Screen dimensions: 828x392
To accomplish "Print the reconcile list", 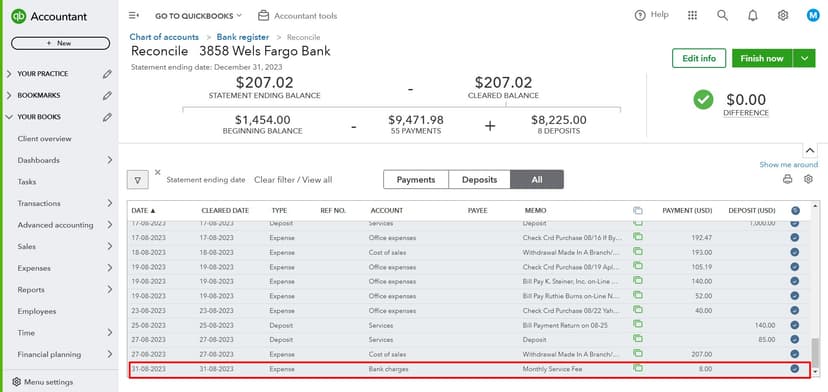I will point(787,179).
